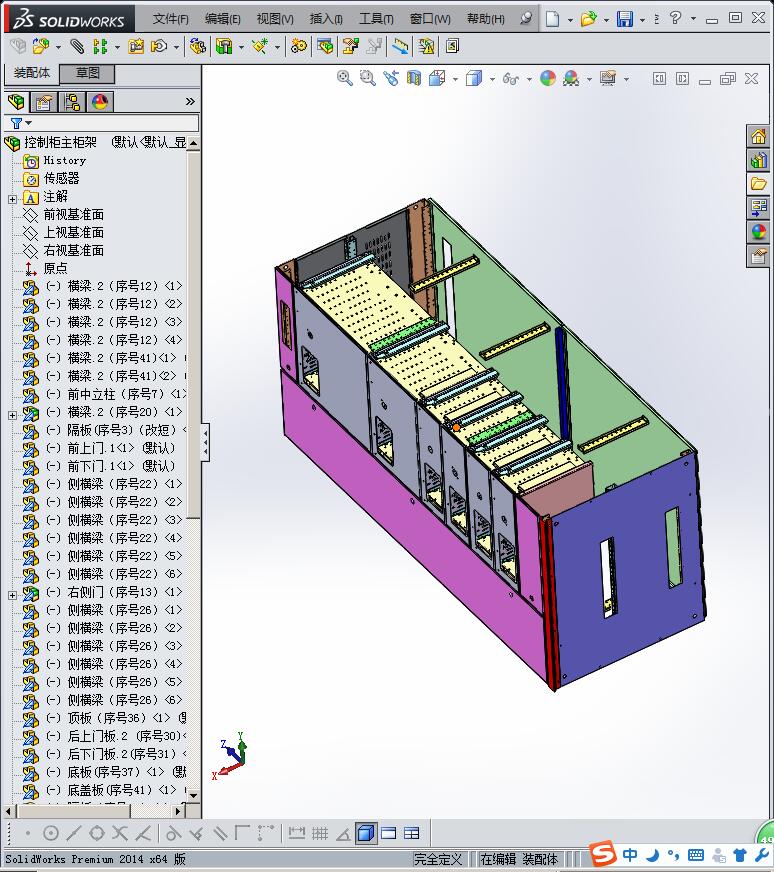Open the 文件(F) menu
This screenshot has height=872, width=774.
coord(170,19)
